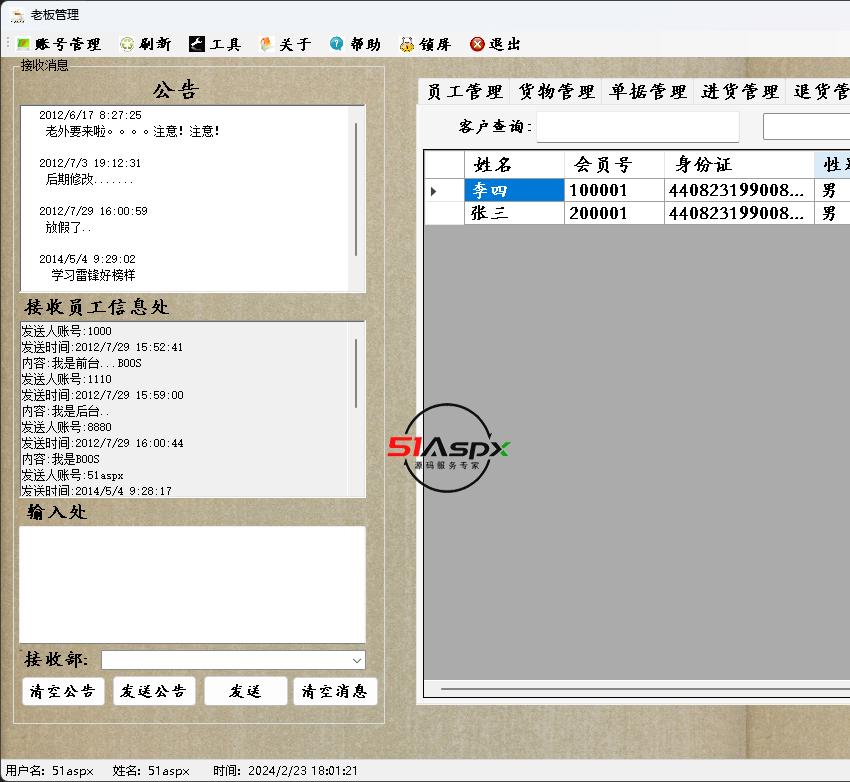Click message line 内容:我是后台
Screen dimensions: 850x782
pyautogui.click(x=65, y=411)
